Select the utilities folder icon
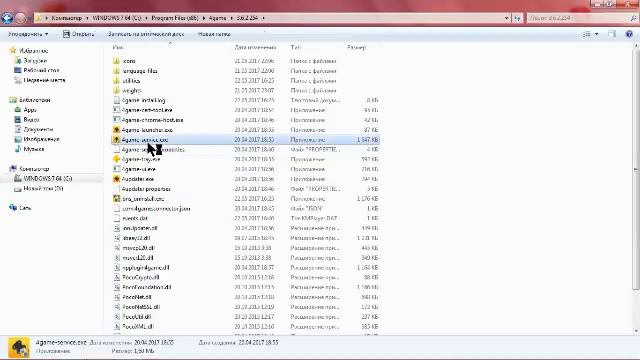The image size is (640, 360). [116, 80]
